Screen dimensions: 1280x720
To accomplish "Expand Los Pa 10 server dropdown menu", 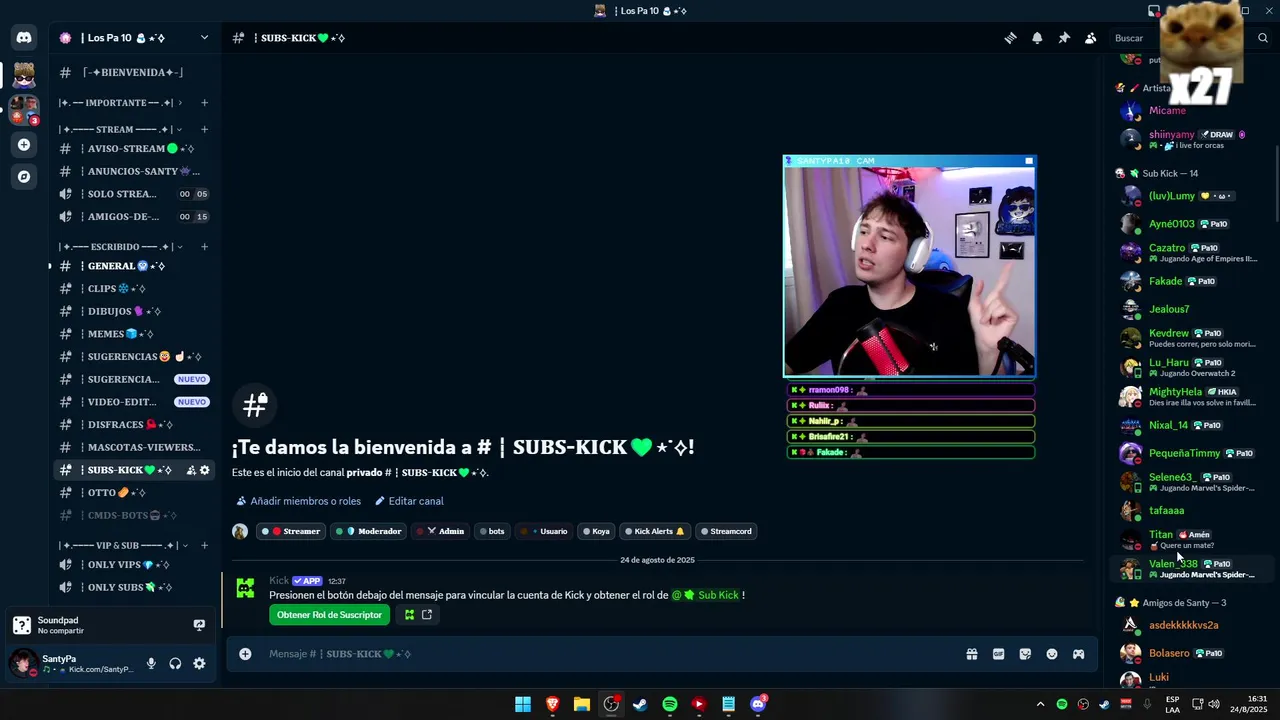I will tap(204, 38).
